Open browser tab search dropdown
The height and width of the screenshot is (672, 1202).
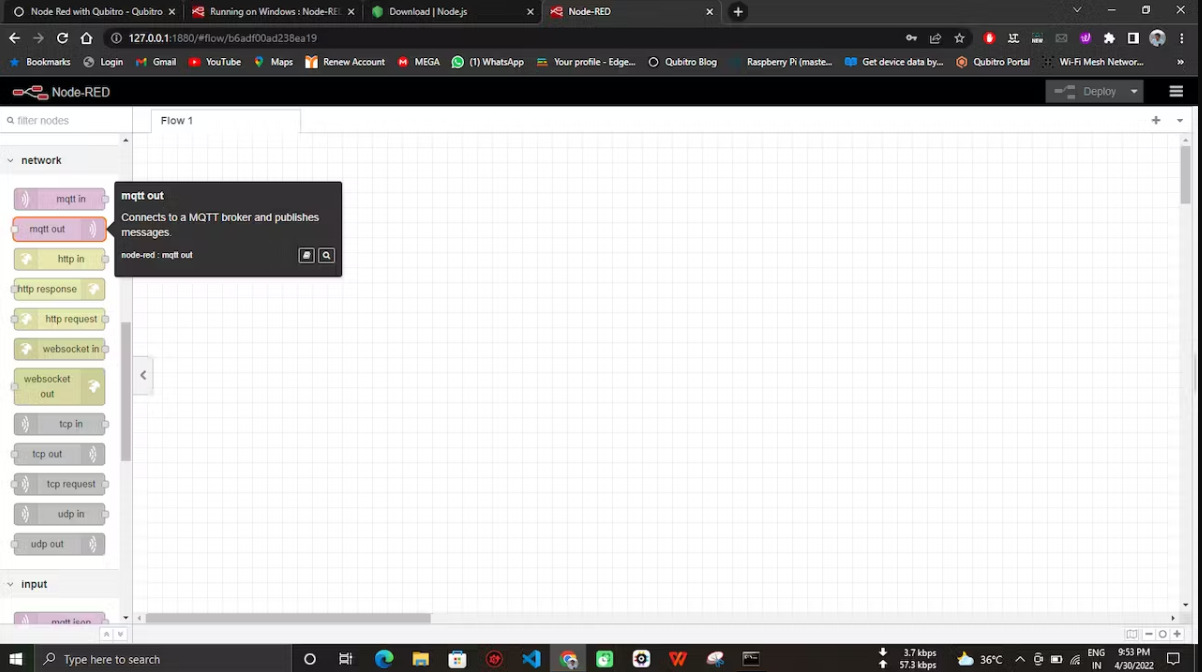click(1077, 10)
